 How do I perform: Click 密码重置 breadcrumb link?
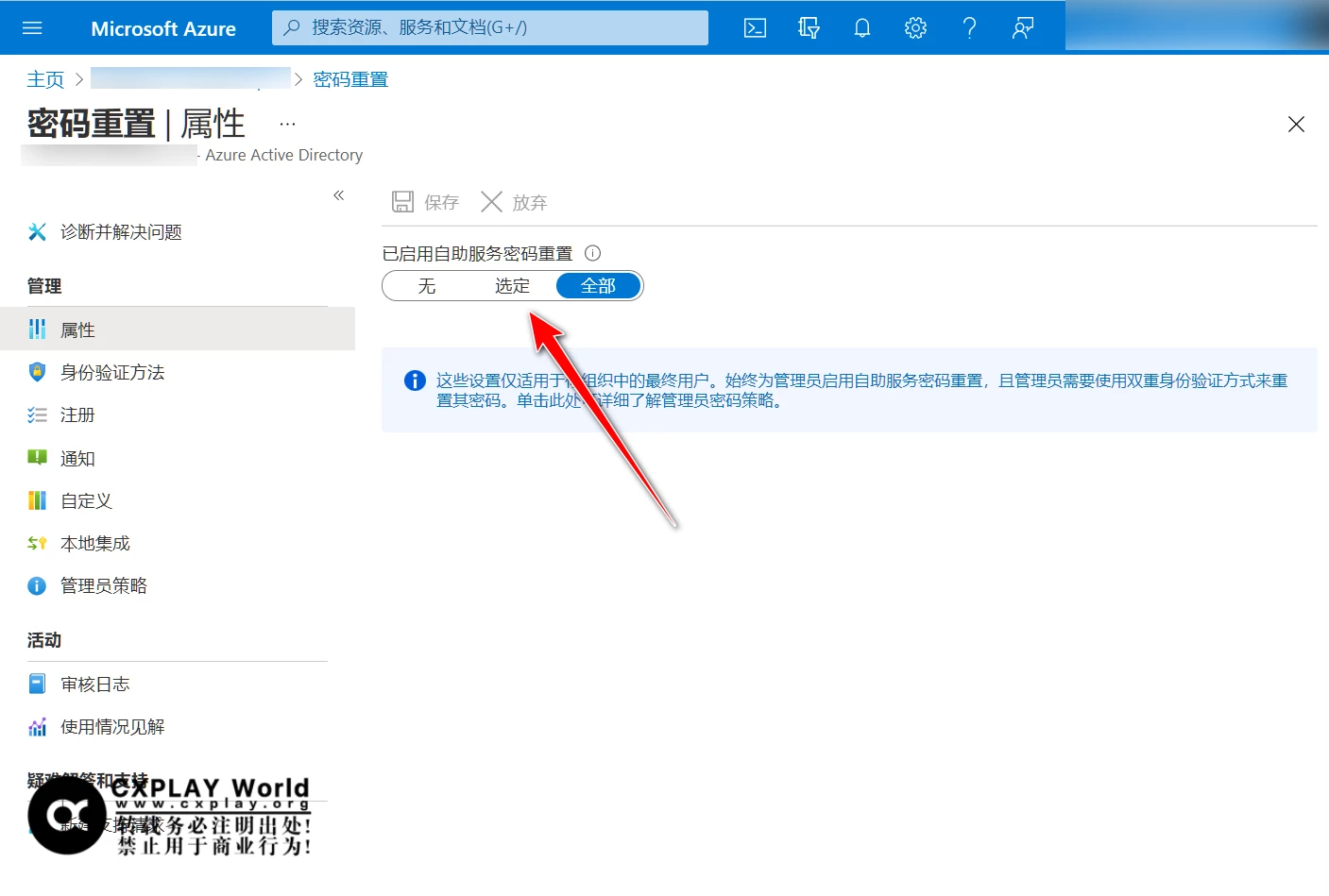(x=350, y=79)
